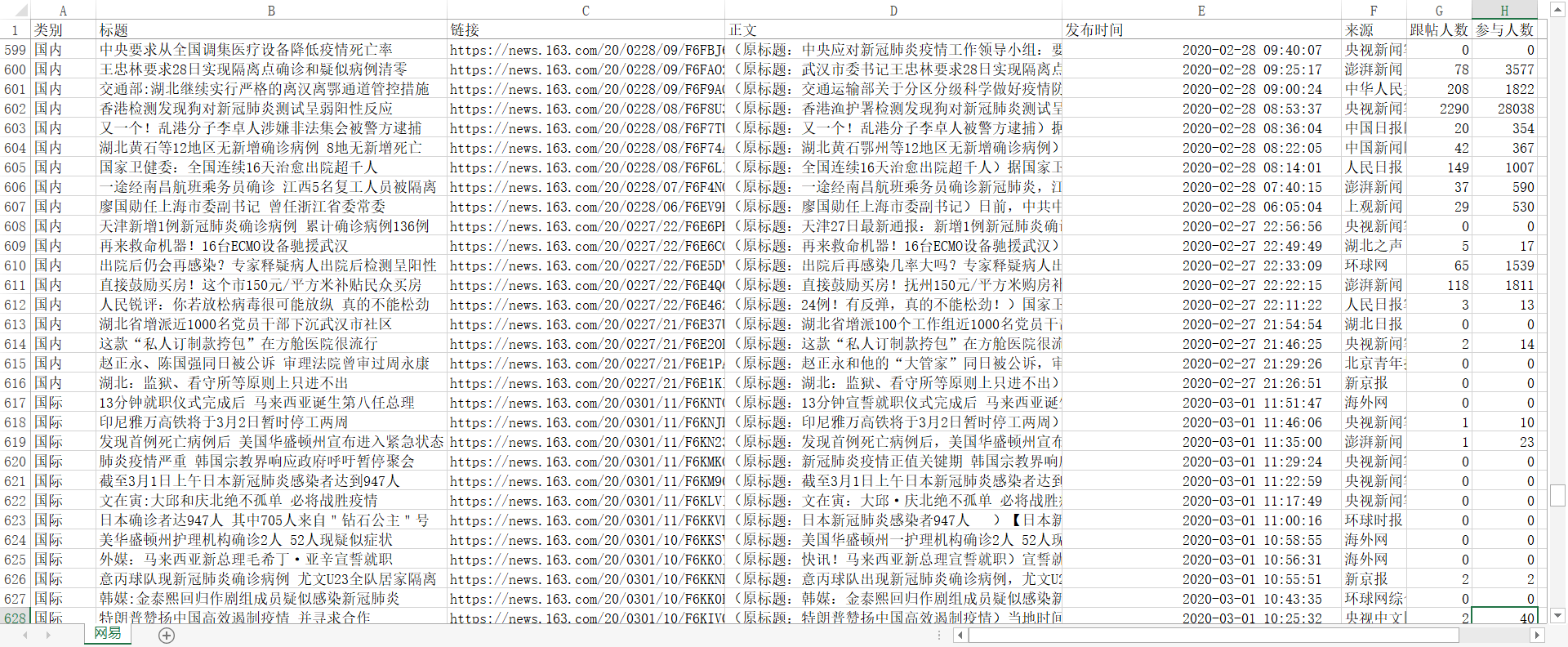Select row 617 header
This screenshot has height=647, width=1568.
(x=16, y=403)
